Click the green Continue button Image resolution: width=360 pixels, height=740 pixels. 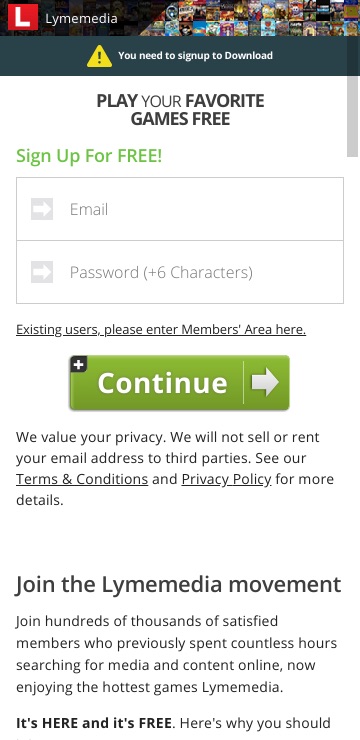(179, 383)
